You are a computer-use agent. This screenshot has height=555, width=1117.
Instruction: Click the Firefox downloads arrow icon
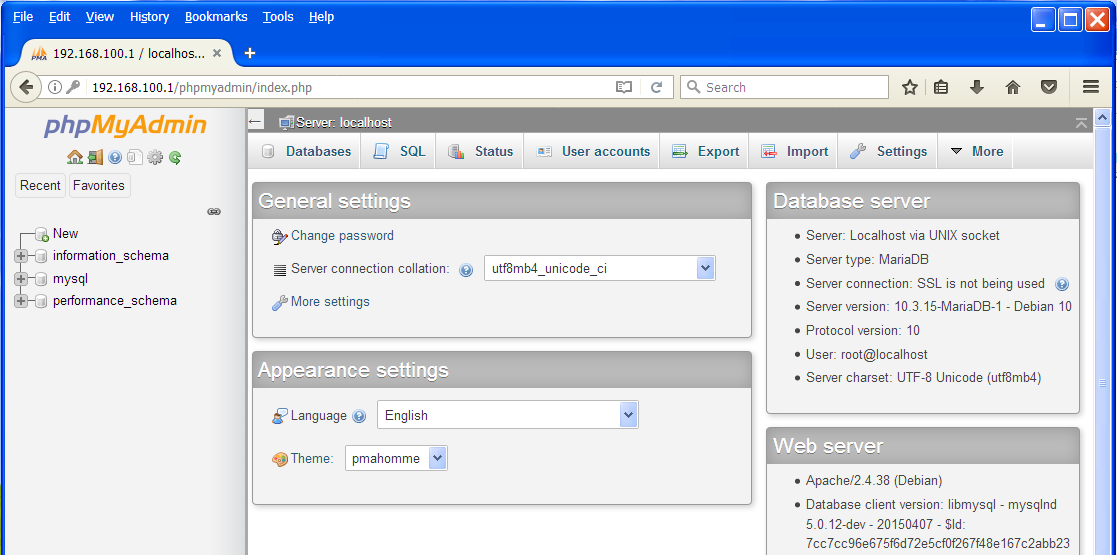click(x=977, y=87)
